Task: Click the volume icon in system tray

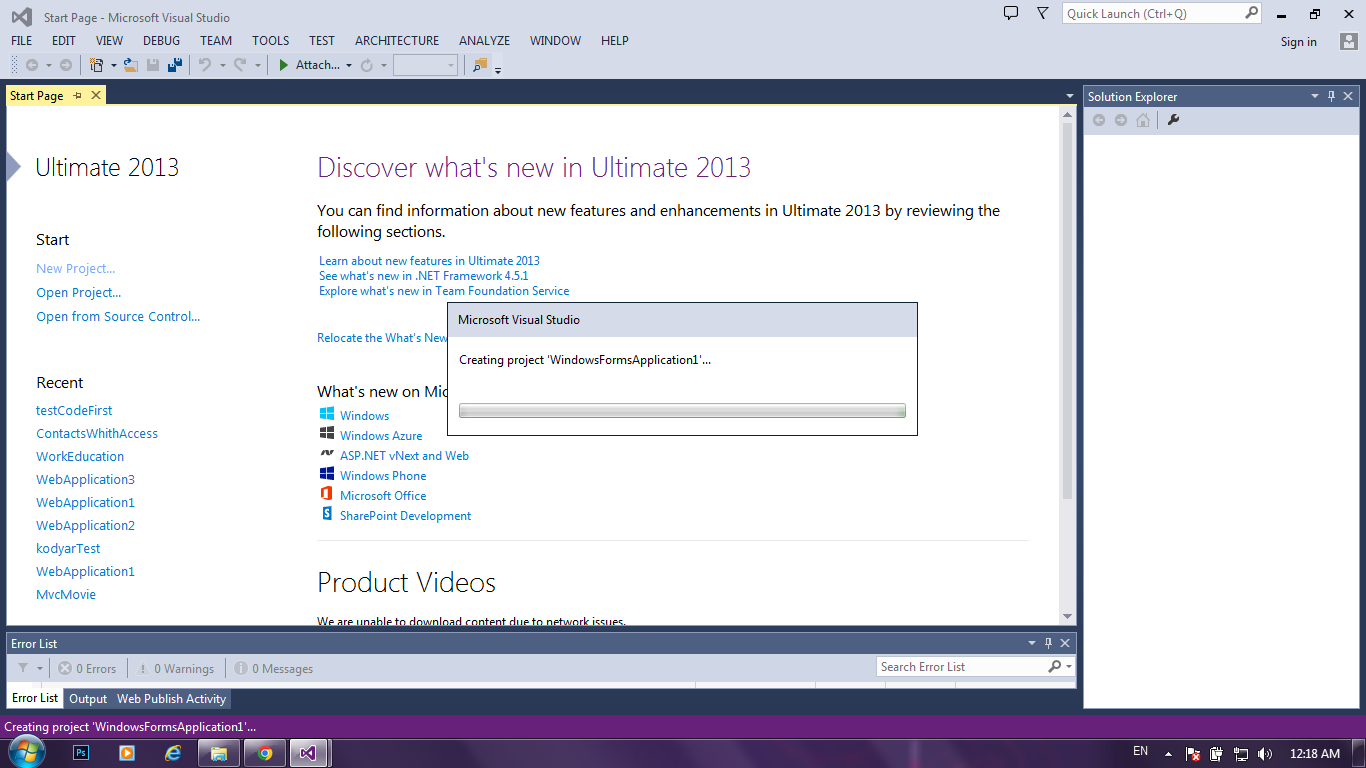Action: 1265,754
